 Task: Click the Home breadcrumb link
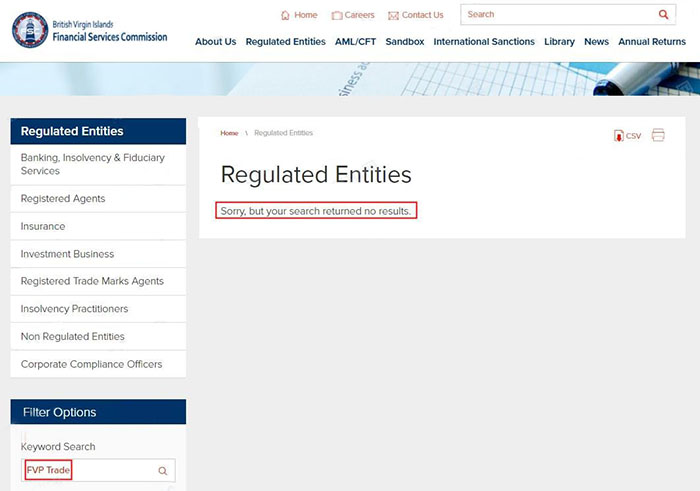tap(229, 133)
